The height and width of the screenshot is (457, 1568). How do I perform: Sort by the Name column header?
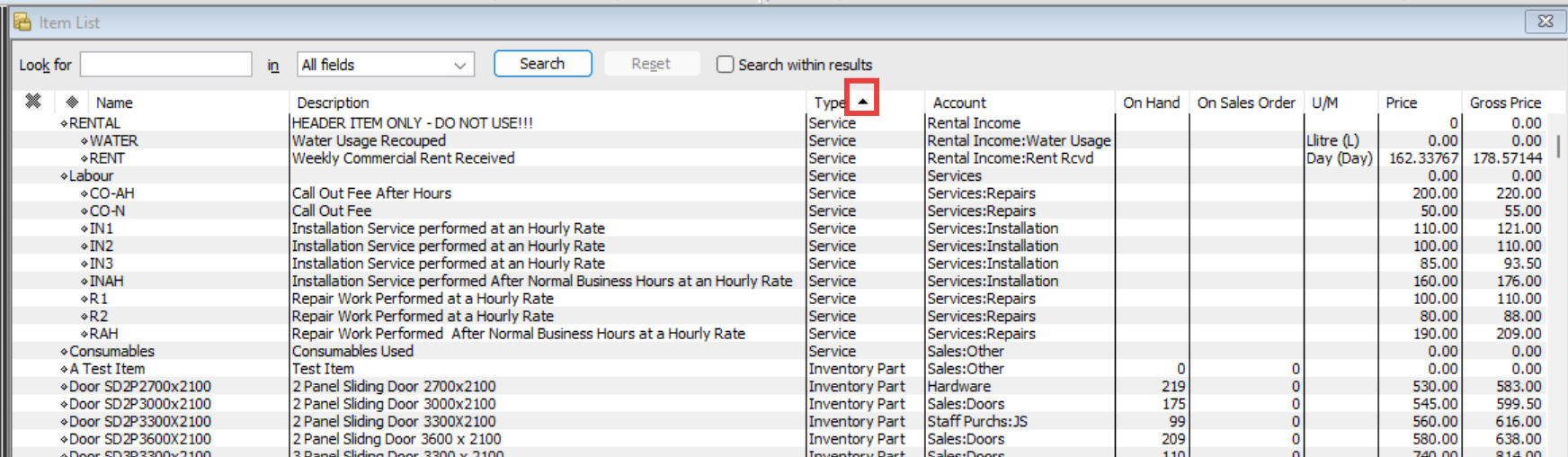tap(114, 103)
